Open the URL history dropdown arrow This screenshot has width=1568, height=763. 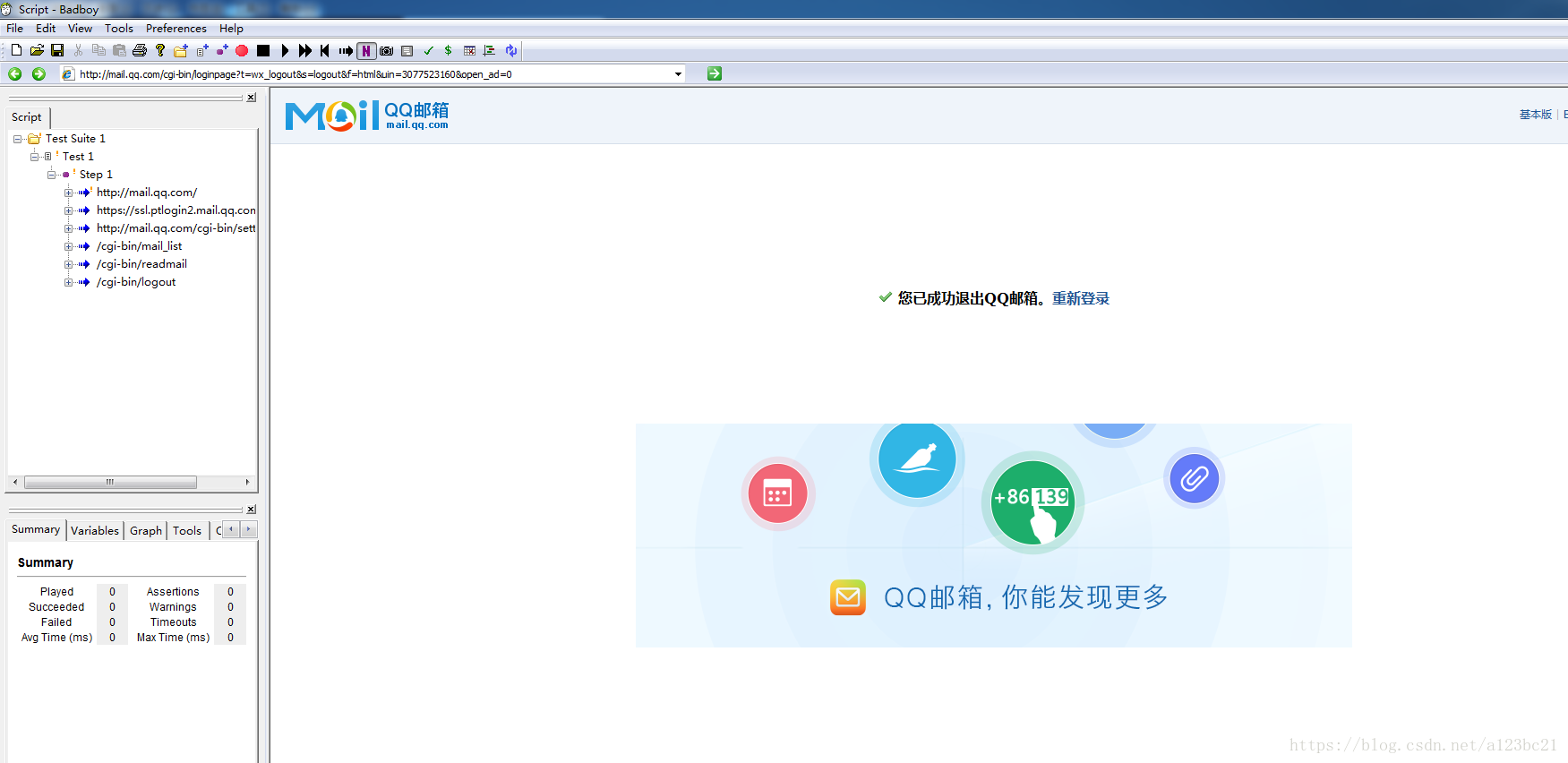tap(678, 74)
